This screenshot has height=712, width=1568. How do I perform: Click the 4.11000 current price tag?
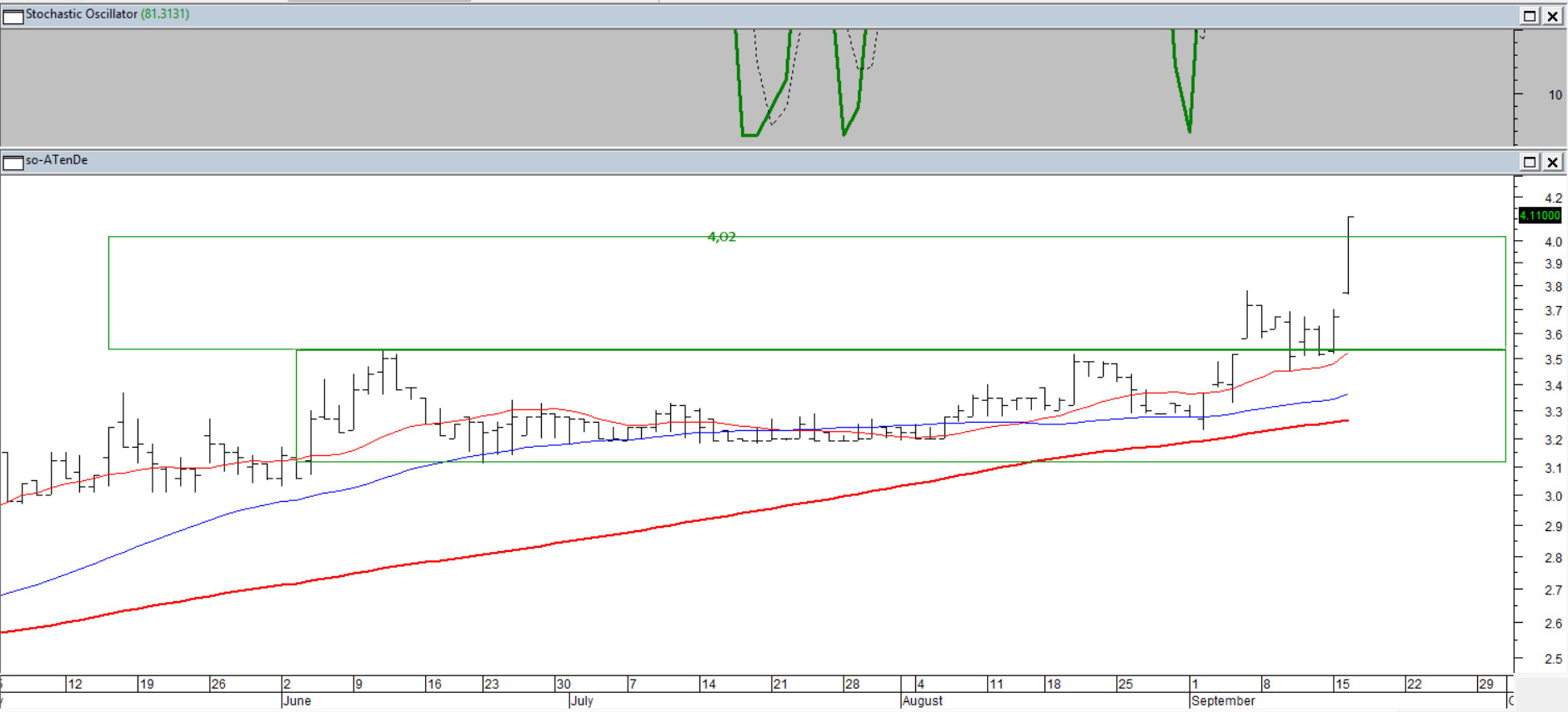(x=1539, y=215)
